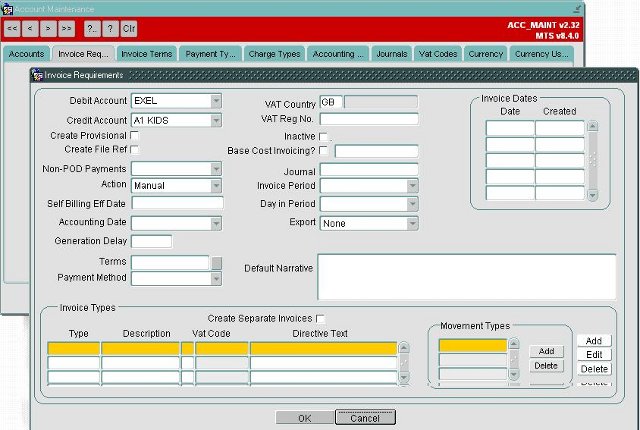The height and width of the screenshot is (430, 640).
Task: Open the Vat Codes tab
Action: pos(438,54)
